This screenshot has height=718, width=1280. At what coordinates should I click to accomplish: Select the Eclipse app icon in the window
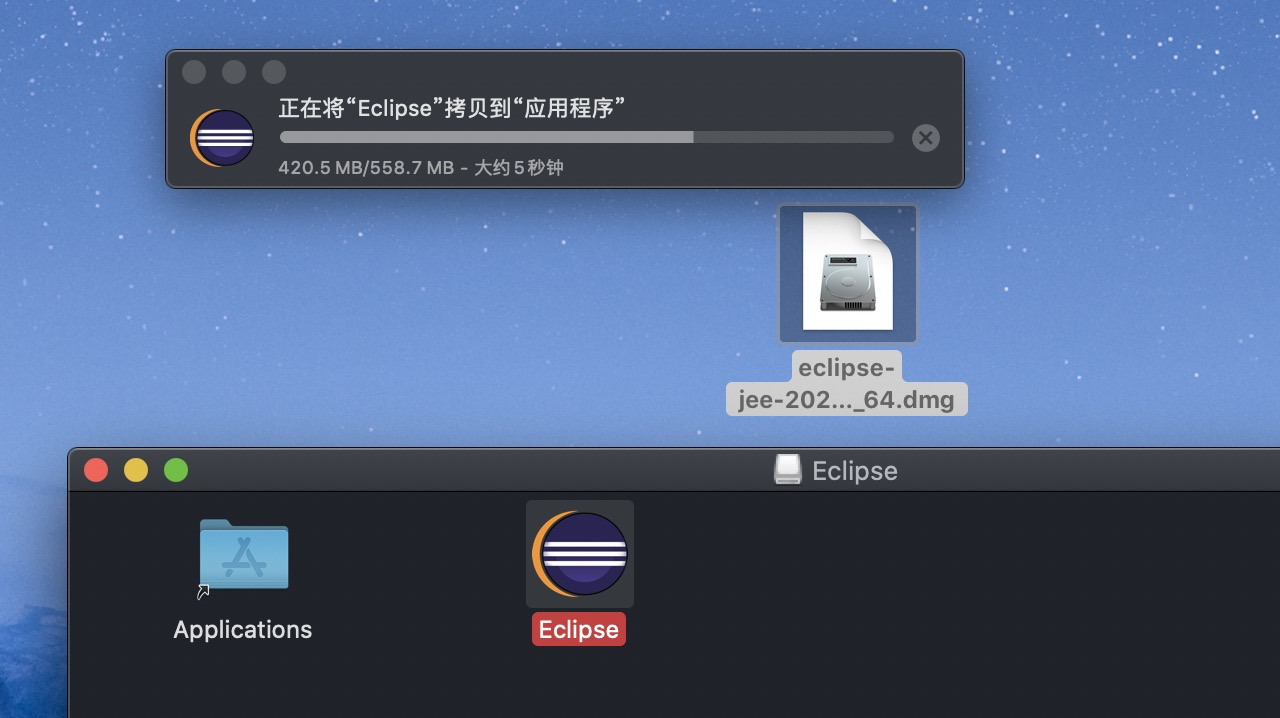pyautogui.click(x=580, y=553)
